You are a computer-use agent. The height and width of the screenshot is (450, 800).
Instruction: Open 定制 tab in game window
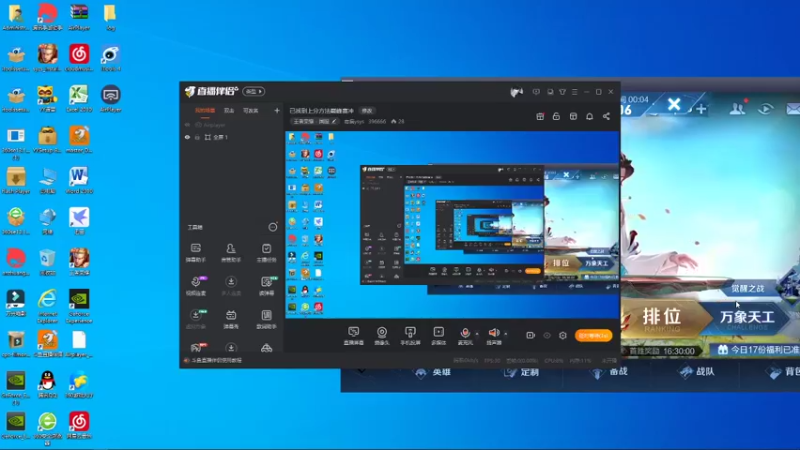[521, 372]
